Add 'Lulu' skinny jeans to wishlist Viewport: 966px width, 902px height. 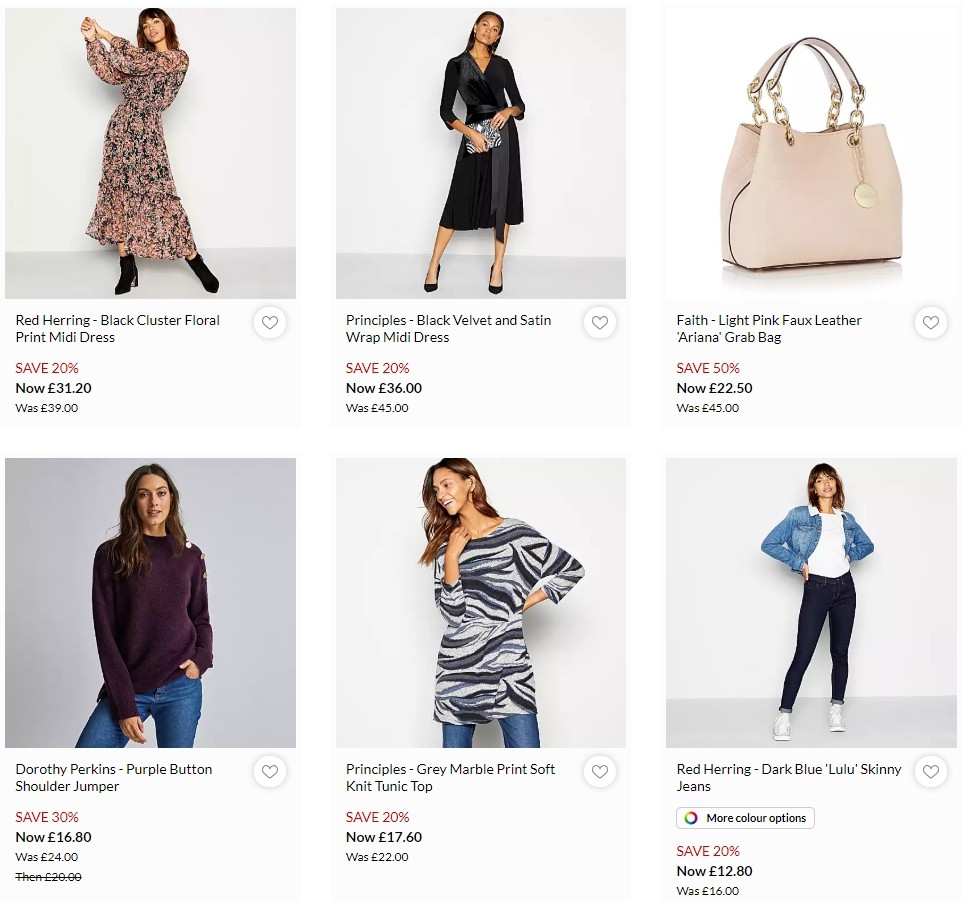931,772
